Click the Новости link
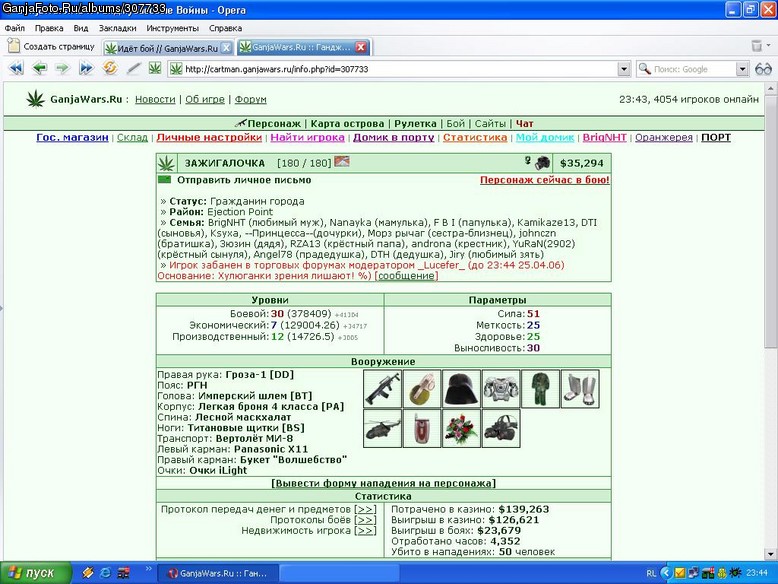The image size is (778, 584). (x=155, y=99)
